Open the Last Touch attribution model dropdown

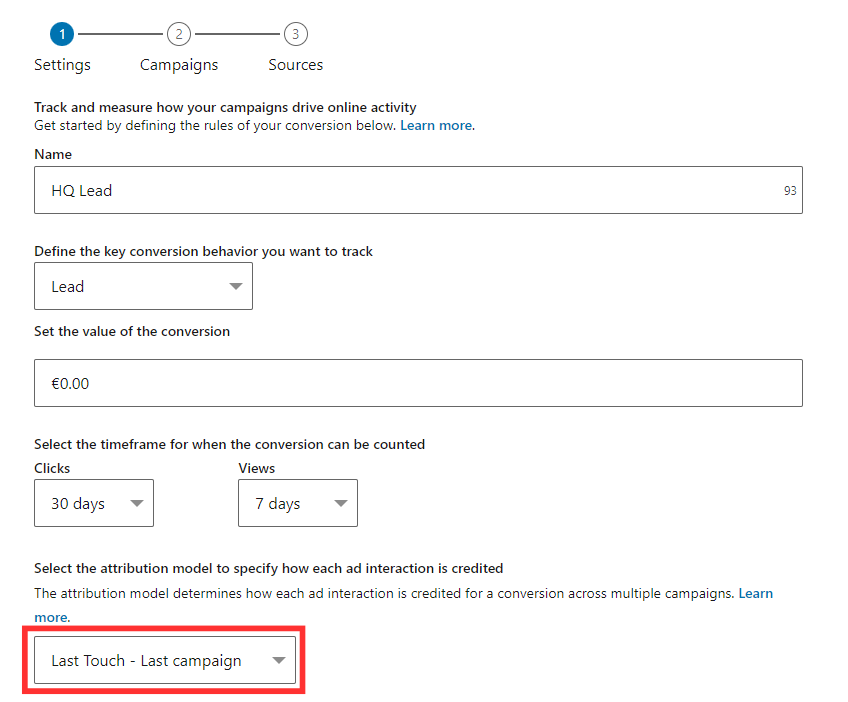point(165,660)
